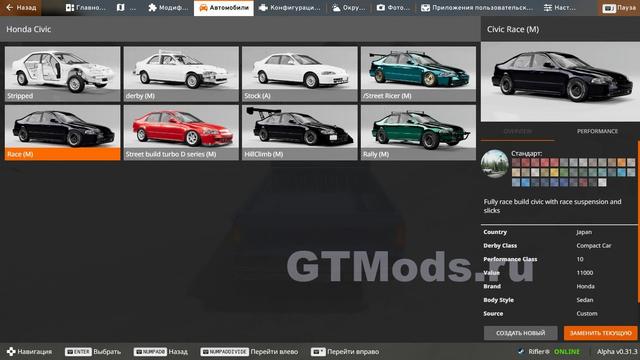This screenshot has width=640, height=360.
Task: Open the Модификации puzzle-piece tab
Action: (168, 8)
